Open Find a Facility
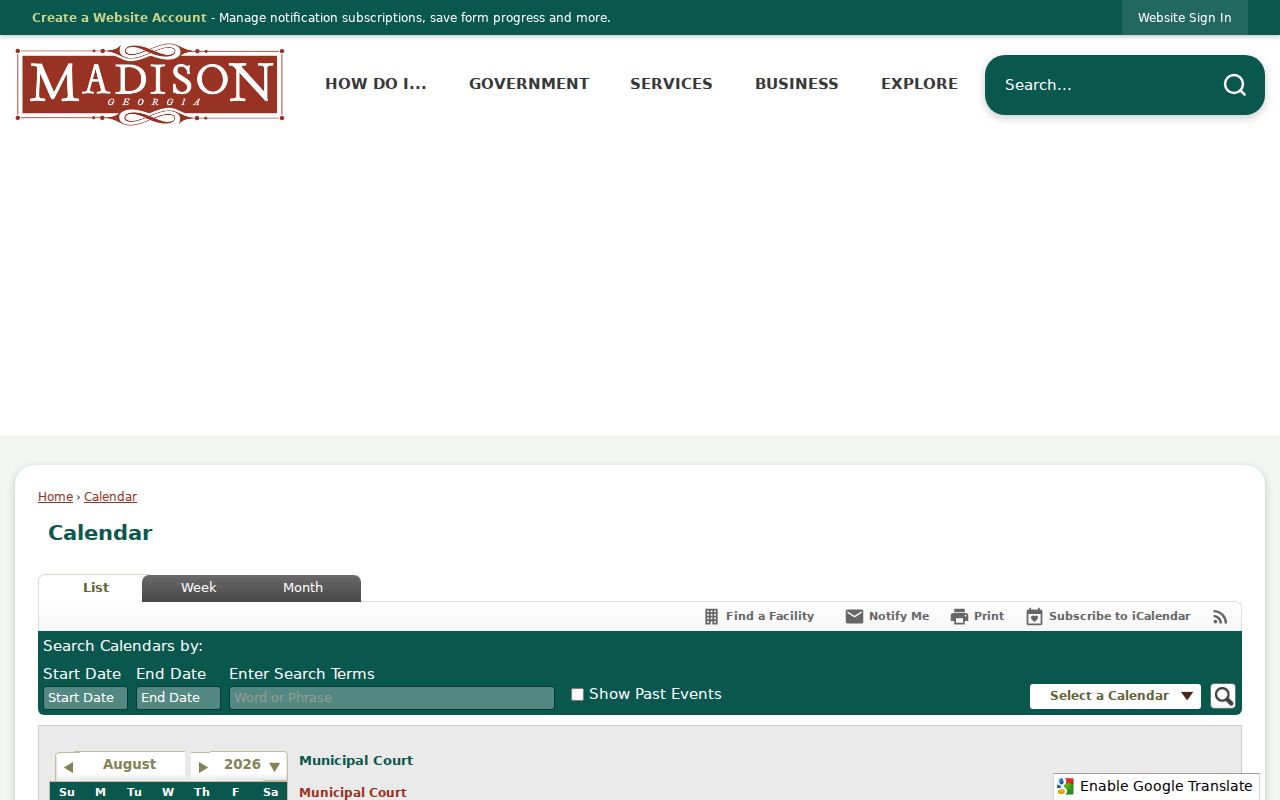This screenshot has height=800, width=1280. pyautogui.click(x=759, y=617)
